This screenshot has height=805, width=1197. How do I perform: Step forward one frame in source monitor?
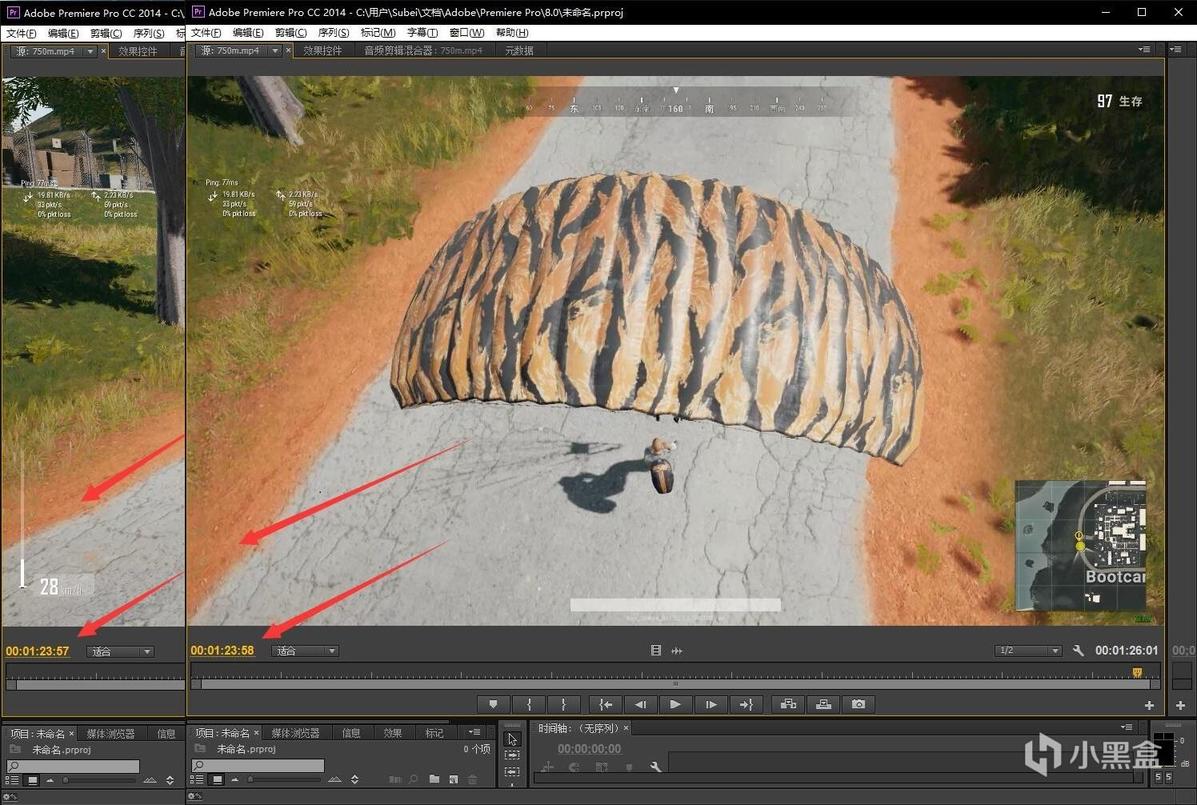pyautogui.click(x=711, y=704)
